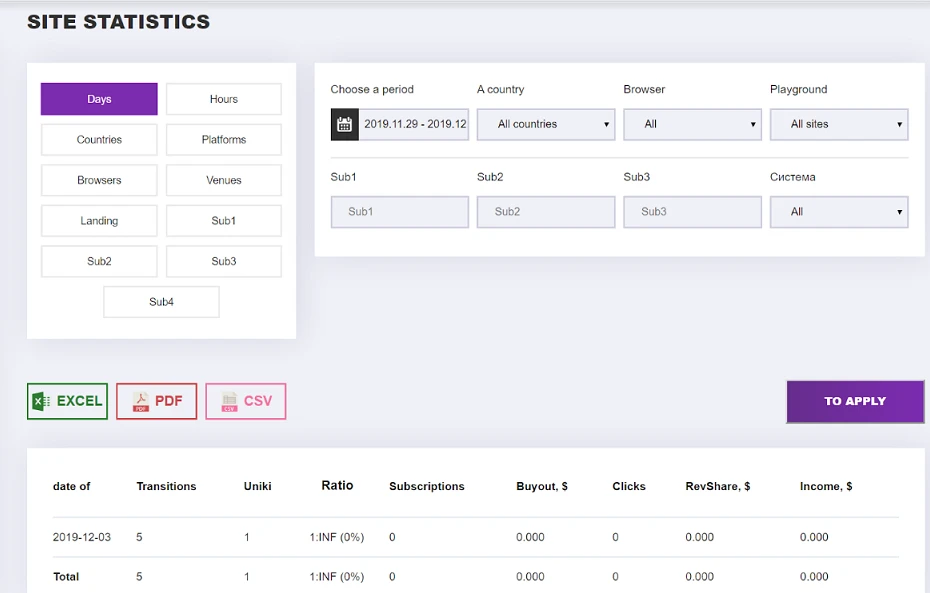The width and height of the screenshot is (930, 593).
Task: Select the Sub2 grouping button
Action: [x=99, y=261]
